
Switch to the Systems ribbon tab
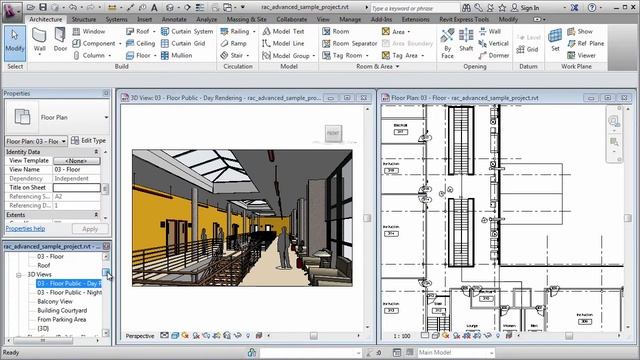point(116,19)
